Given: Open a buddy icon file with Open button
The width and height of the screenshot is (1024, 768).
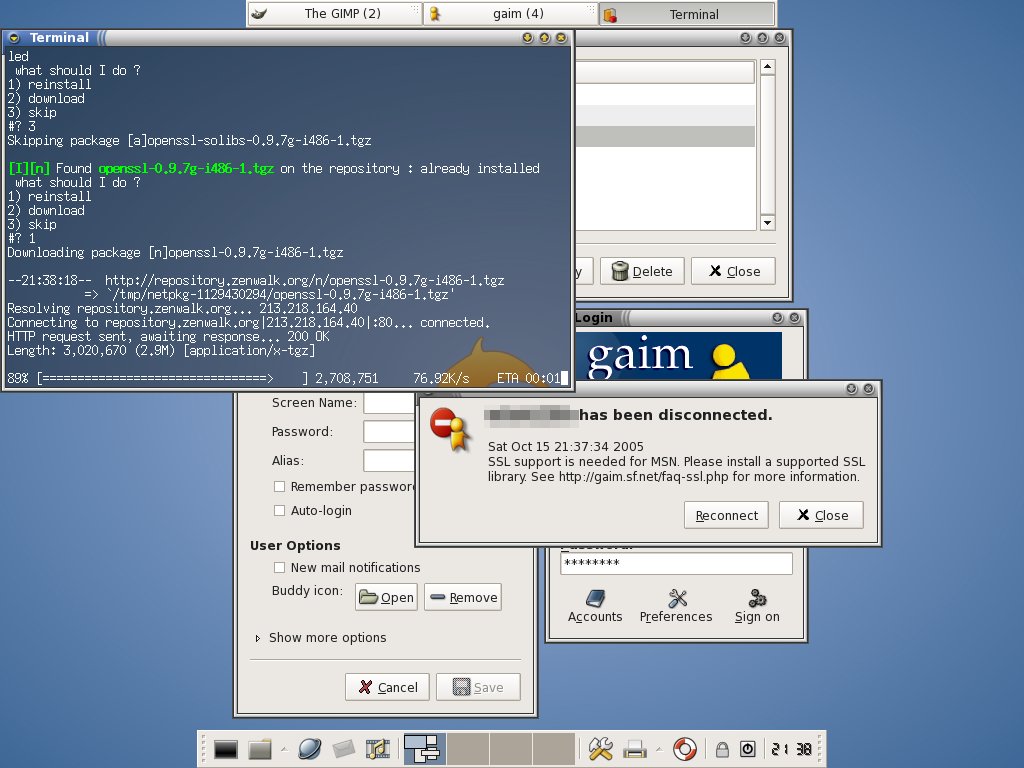Looking at the screenshot, I should pyautogui.click(x=386, y=597).
